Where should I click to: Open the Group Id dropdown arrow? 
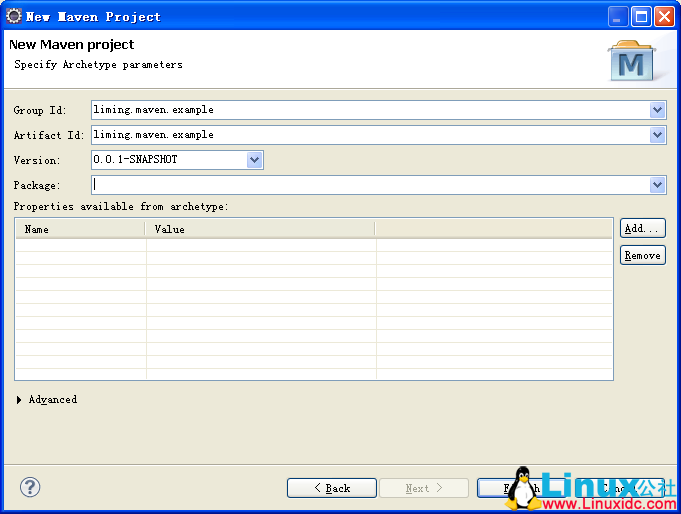click(x=658, y=110)
